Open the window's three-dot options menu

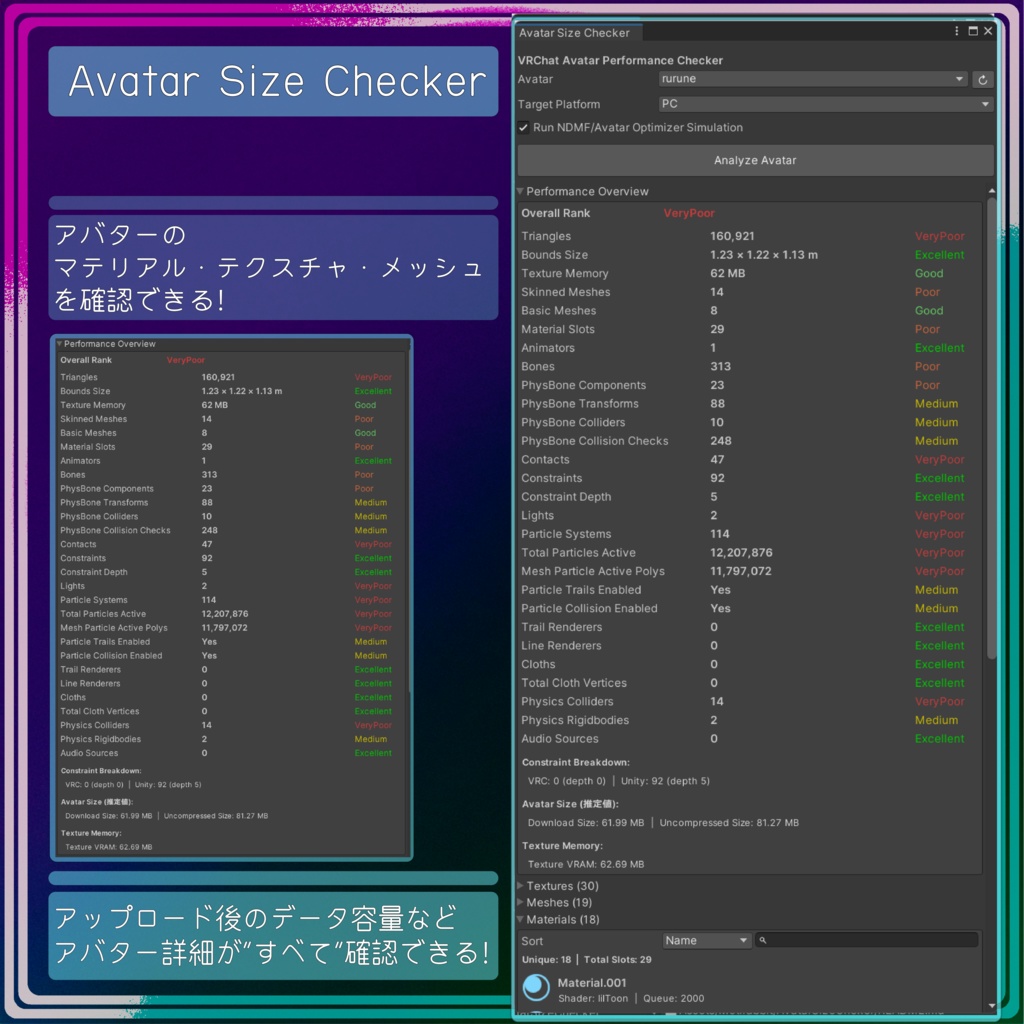pyautogui.click(x=957, y=31)
